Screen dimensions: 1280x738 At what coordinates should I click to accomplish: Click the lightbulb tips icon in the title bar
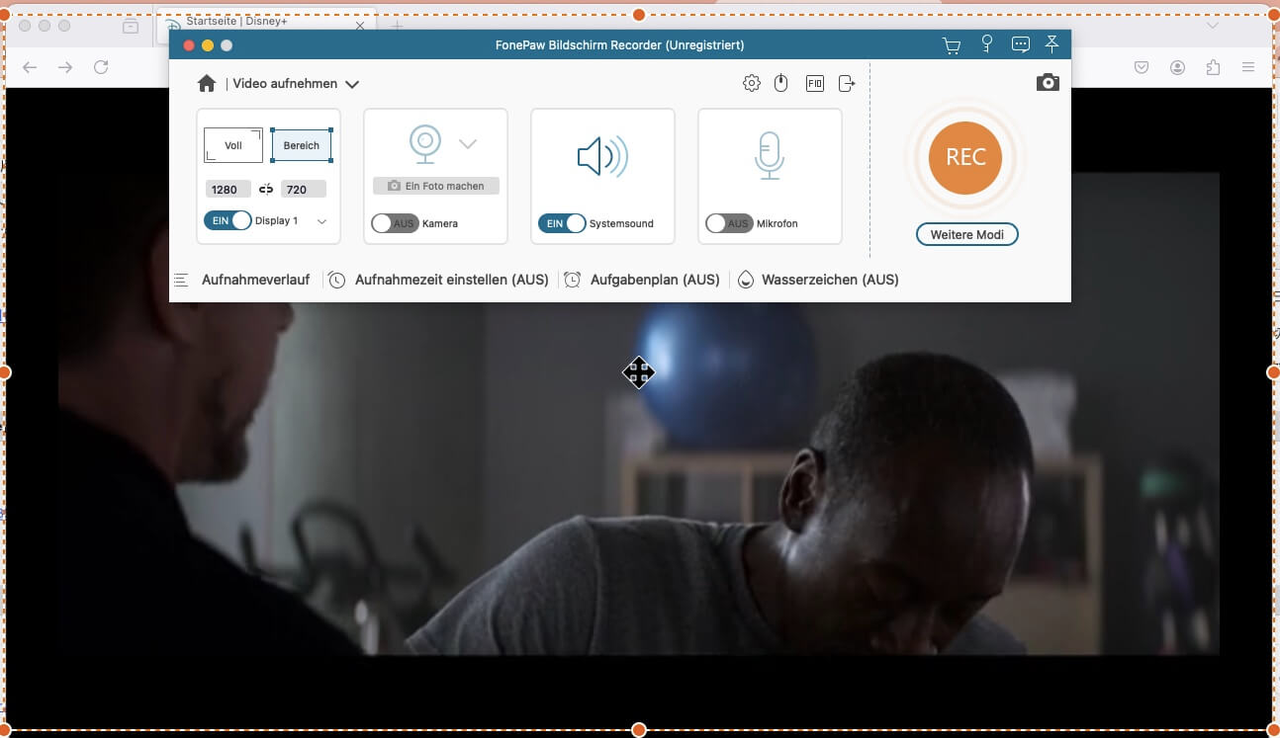[x=987, y=45]
